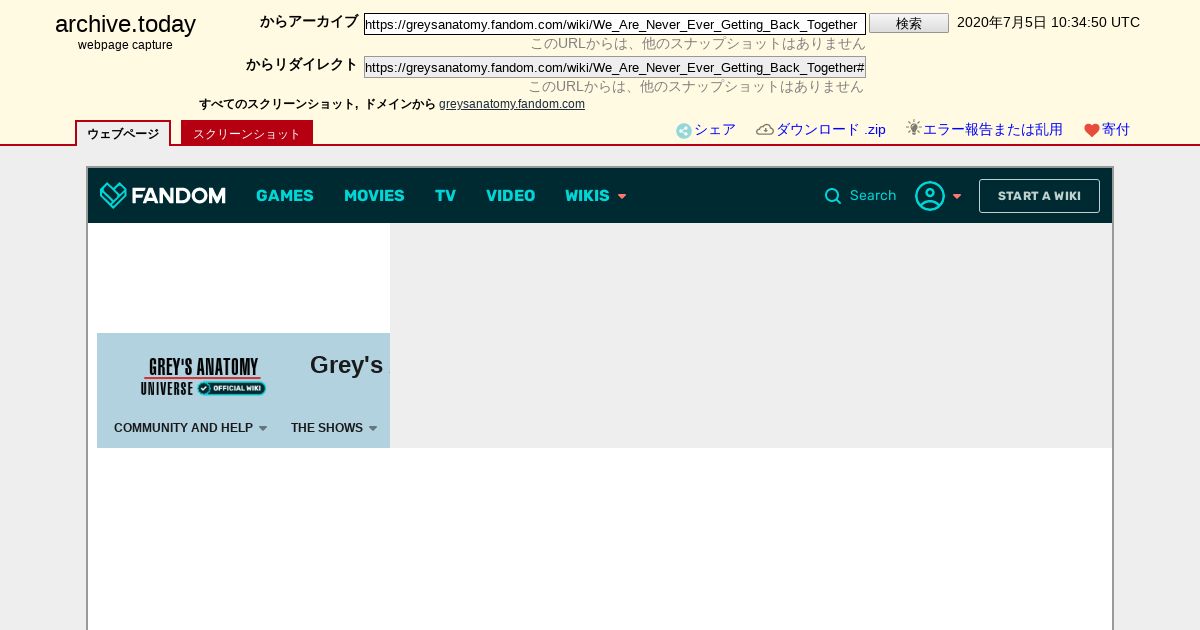Switch to the スクリーンショット tab
Viewport: 1200px width, 630px height.
pyautogui.click(x=247, y=133)
